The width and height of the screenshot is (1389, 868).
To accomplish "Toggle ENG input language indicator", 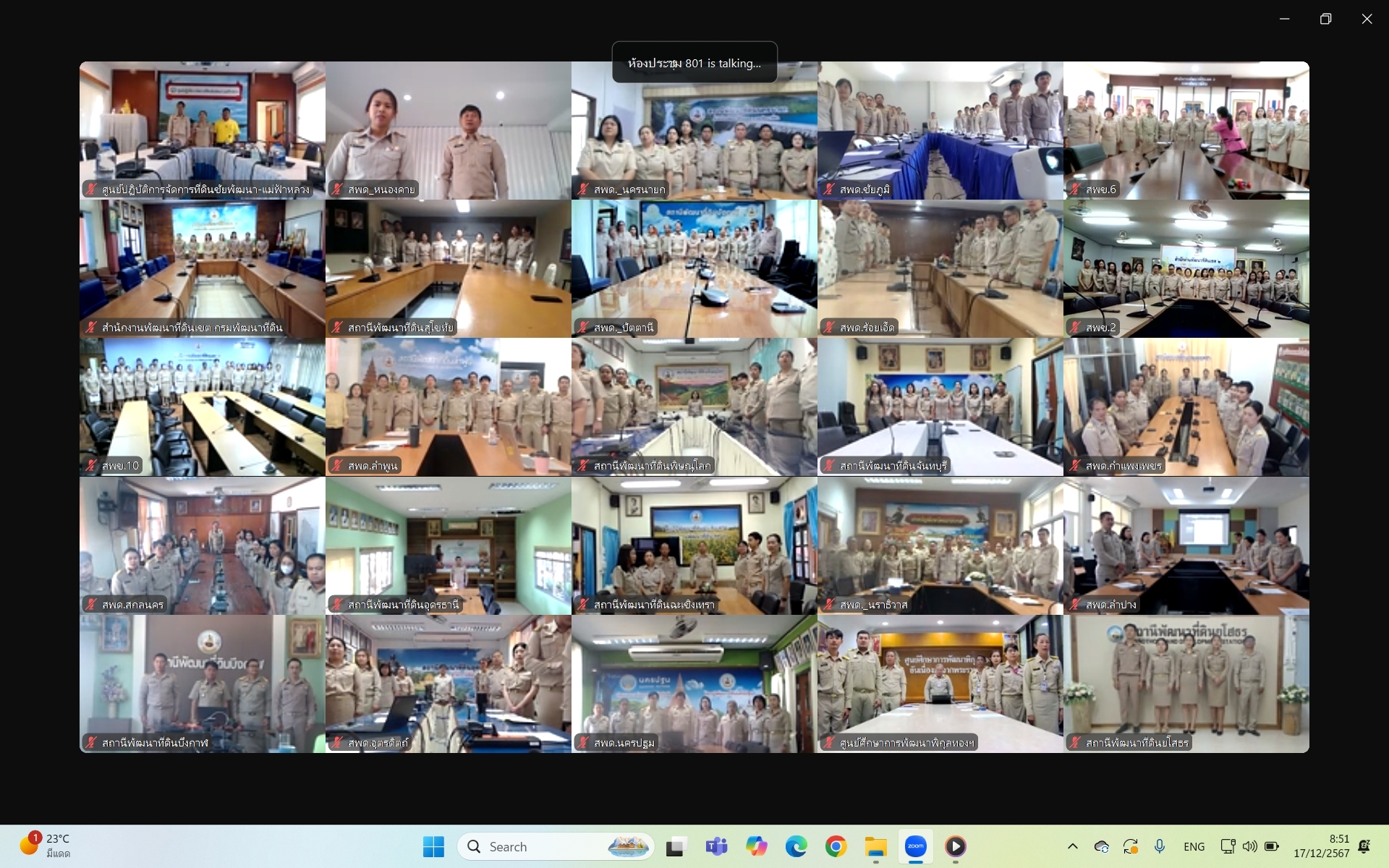I will tap(1194, 846).
